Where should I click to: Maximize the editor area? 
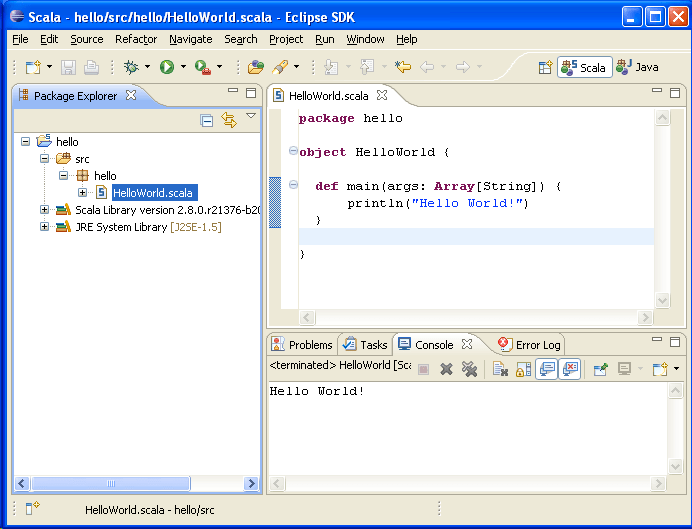tap(675, 93)
